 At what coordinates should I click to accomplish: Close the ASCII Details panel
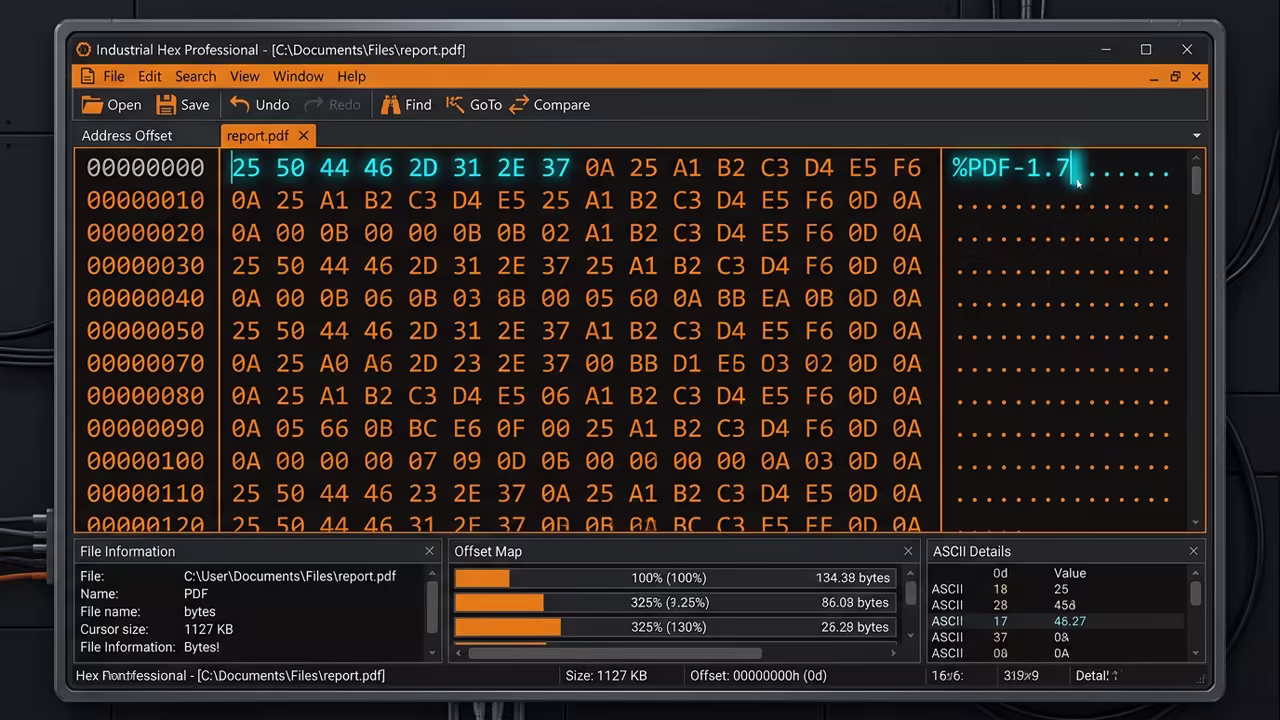coord(1193,551)
